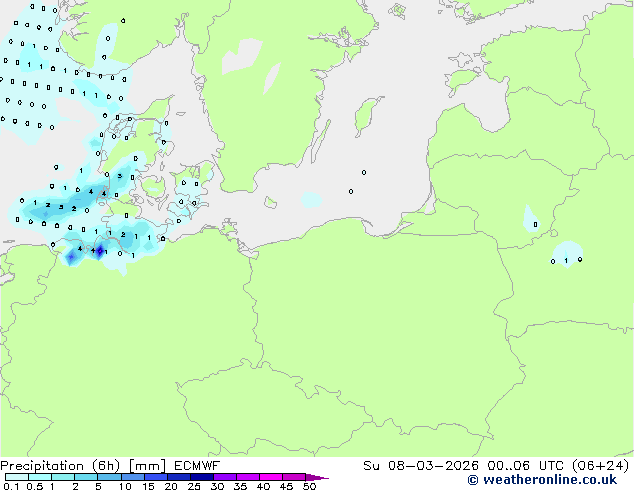This screenshot has height=490, width=634.
Task: Click the "0.5" legend scale value
Action: coord(35,486)
